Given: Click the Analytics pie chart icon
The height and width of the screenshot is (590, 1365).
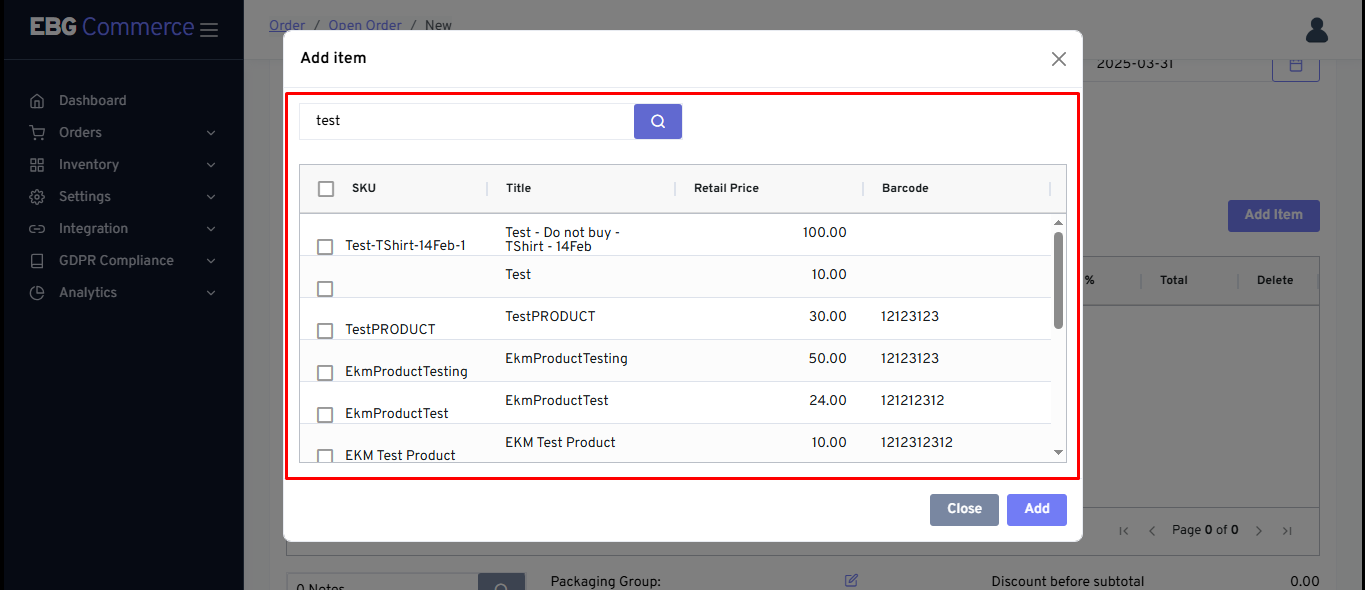Looking at the screenshot, I should (37, 293).
